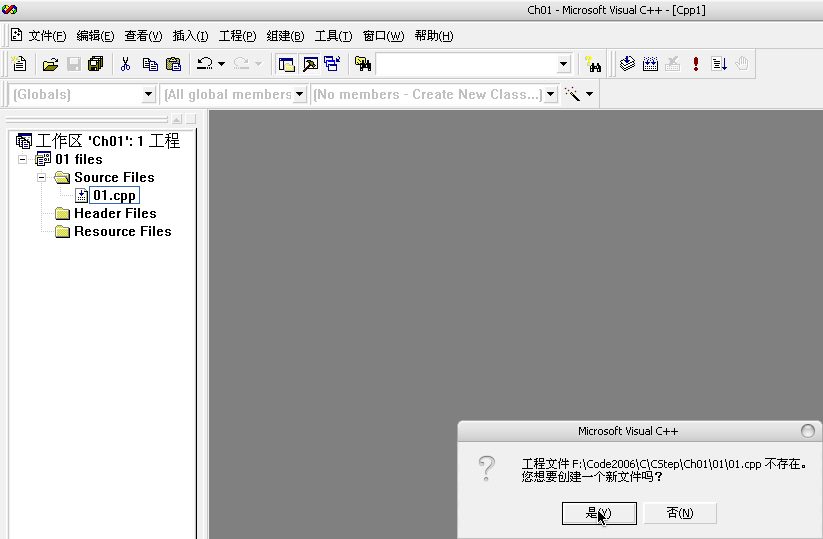Image resolution: width=823 pixels, height=539 pixels.
Task: Open the 组建(B) menu
Action: [x=285, y=36]
